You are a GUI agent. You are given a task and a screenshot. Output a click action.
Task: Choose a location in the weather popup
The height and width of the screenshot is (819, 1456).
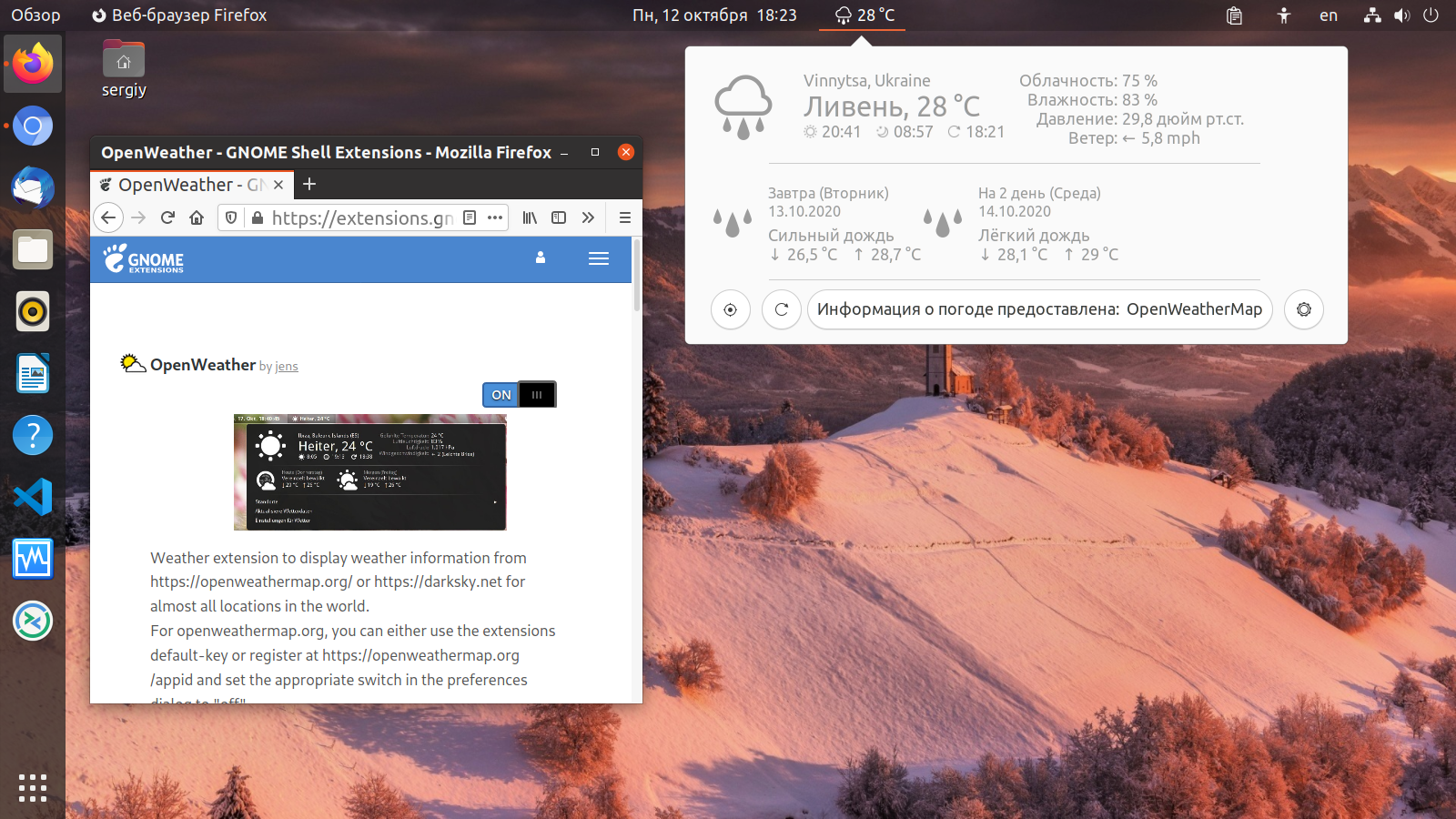pyautogui.click(x=731, y=309)
